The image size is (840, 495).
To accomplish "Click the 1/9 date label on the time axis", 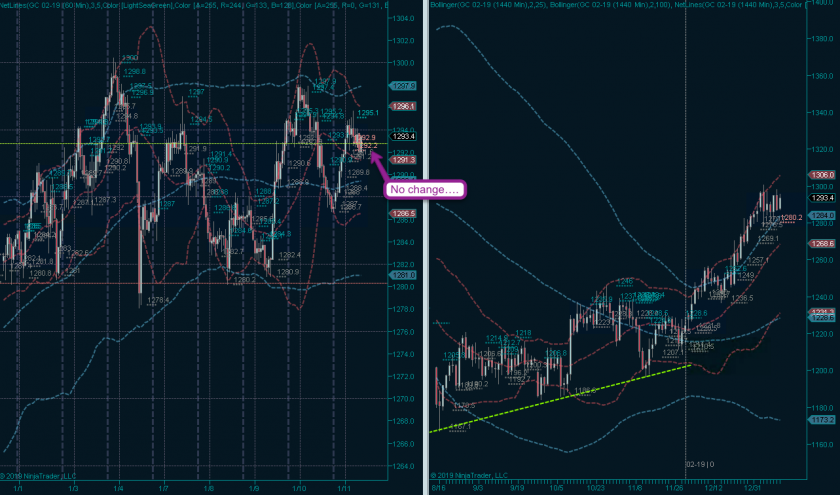I will tap(254, 489).
